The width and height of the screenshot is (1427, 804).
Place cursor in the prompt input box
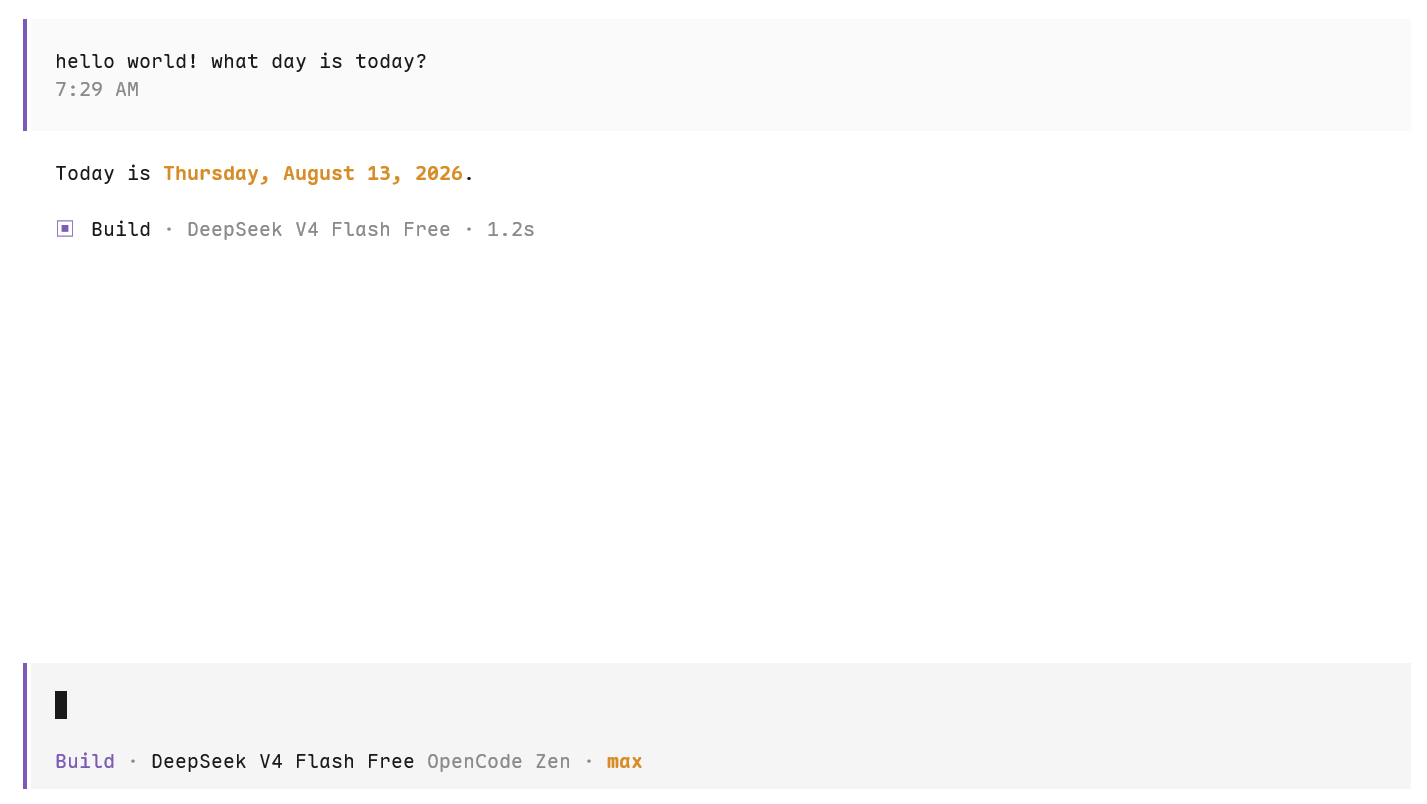coord(720,705)
